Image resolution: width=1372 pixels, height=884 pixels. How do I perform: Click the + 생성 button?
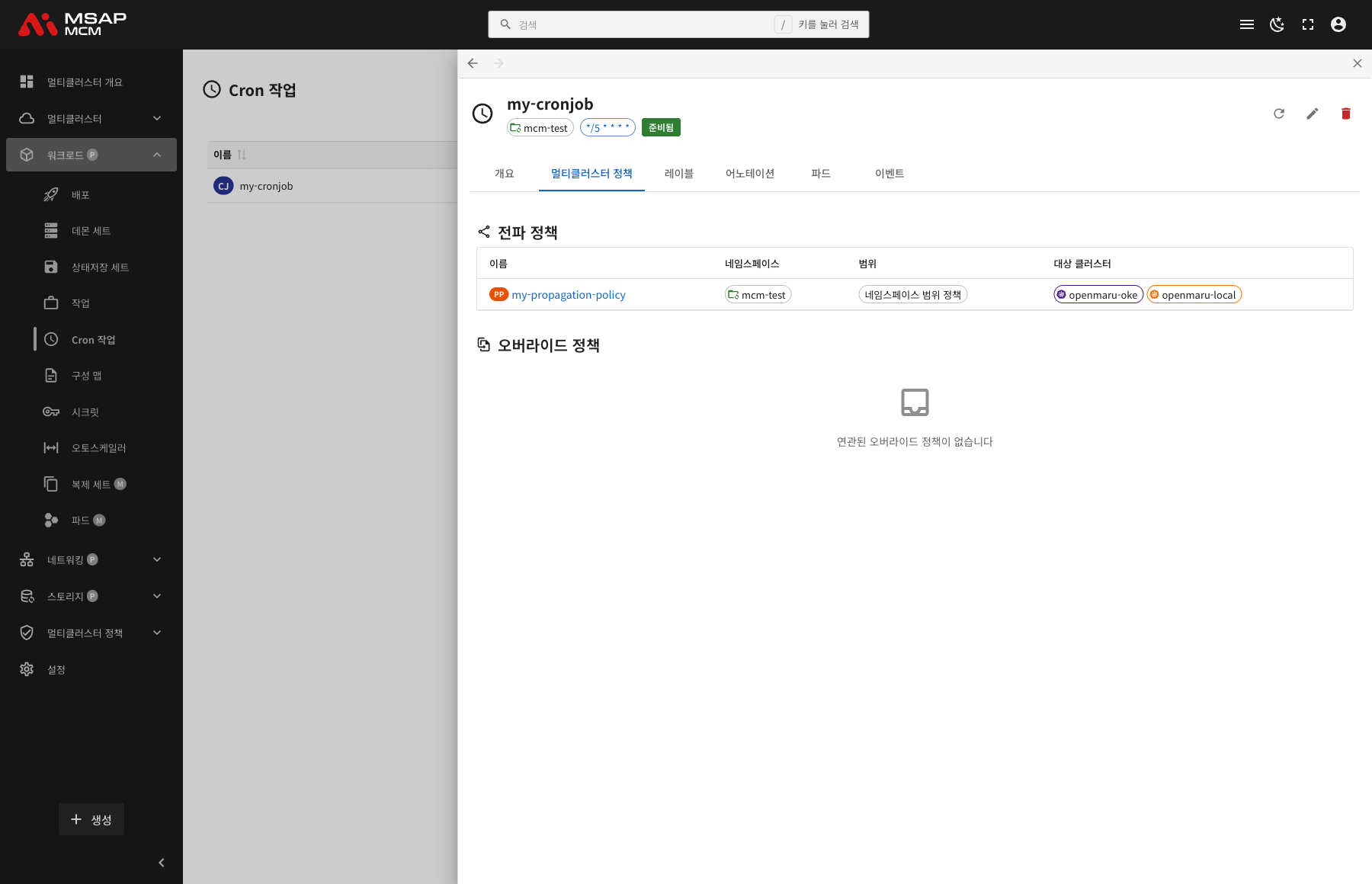click(91, 819)
